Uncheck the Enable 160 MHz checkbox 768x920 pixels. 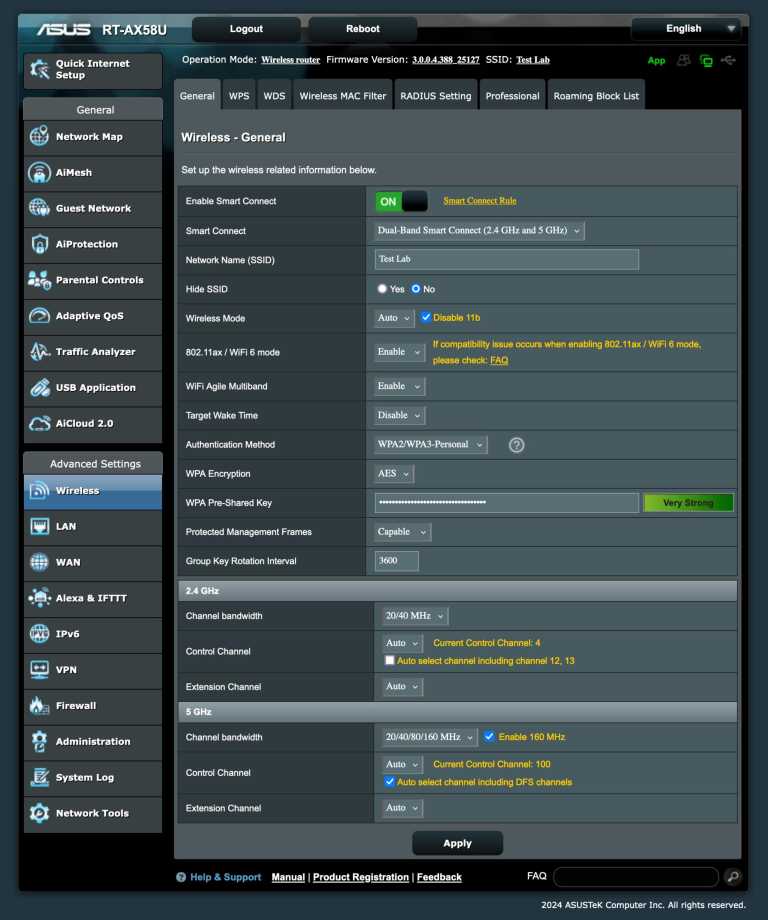pos(489,737)
